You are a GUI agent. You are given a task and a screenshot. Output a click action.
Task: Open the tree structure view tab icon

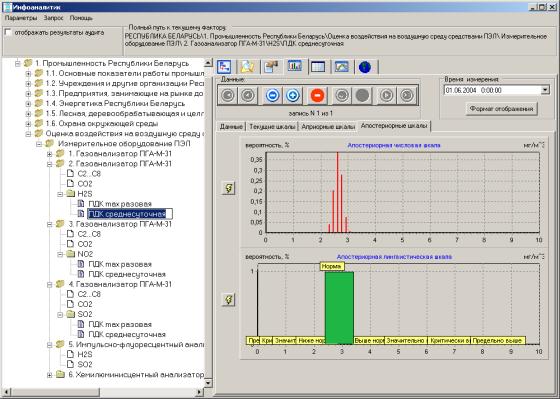pyautogui.click(x=224, y=67)
